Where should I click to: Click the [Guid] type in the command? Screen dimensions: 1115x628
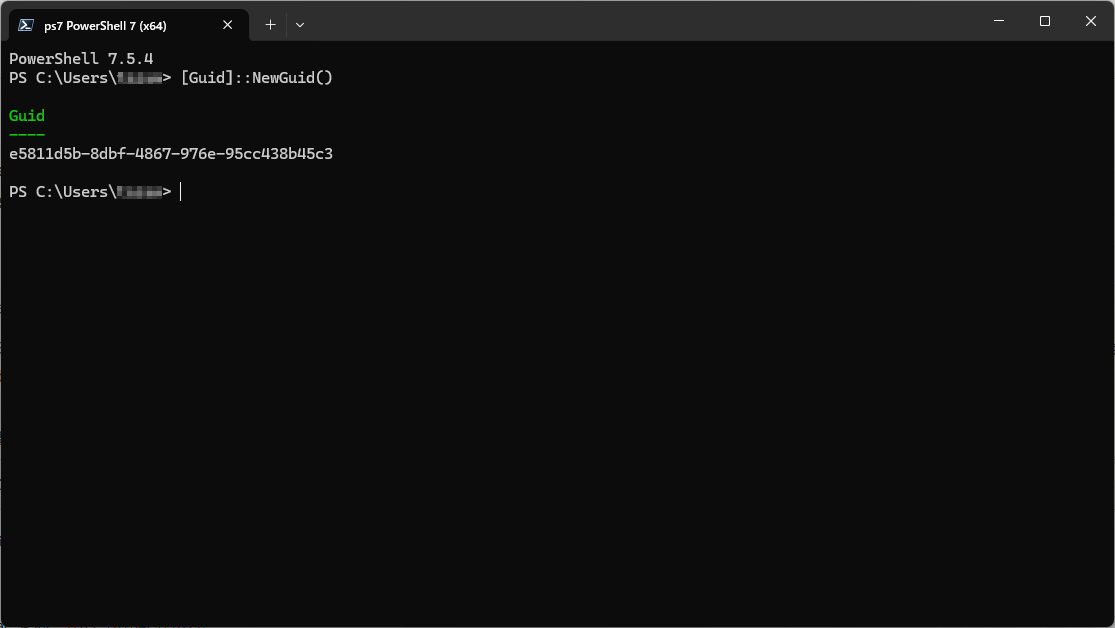(x=207, y=78)
